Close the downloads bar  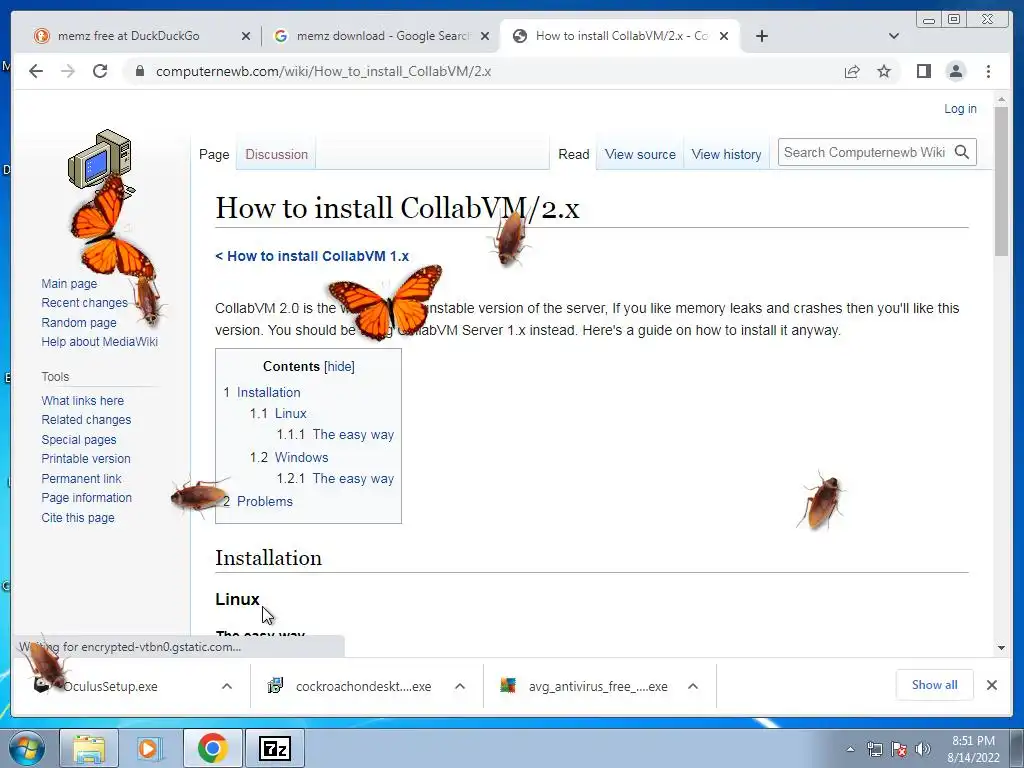991,685
